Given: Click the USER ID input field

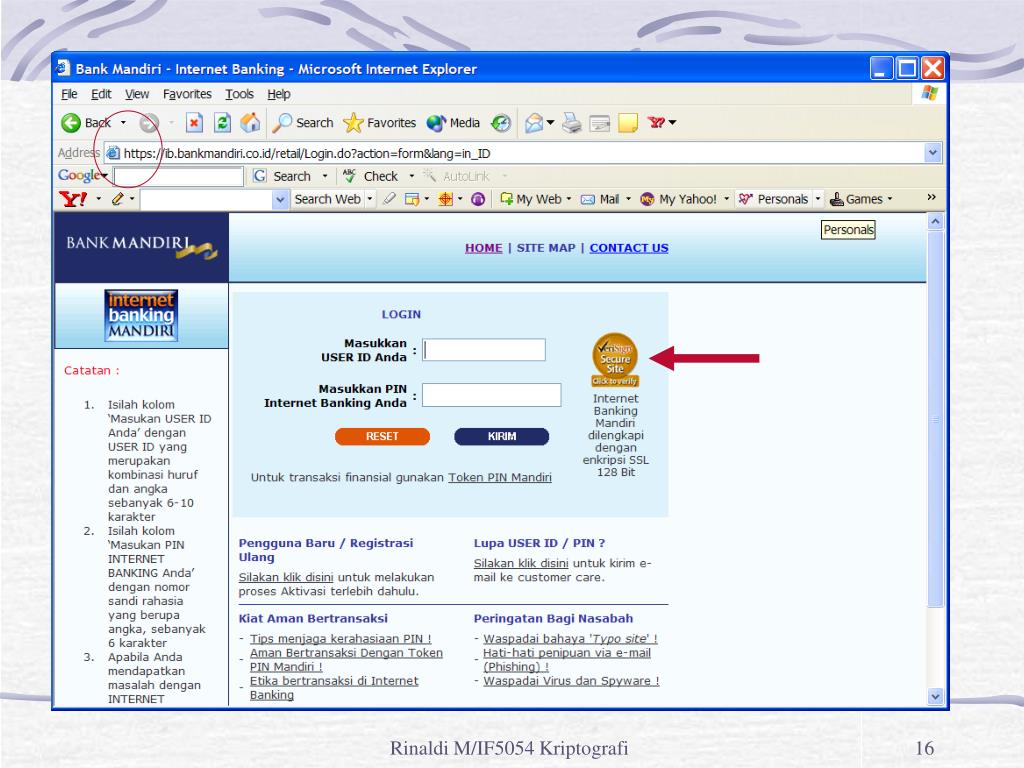Looking at the screenshot, I should click(484, 349).
